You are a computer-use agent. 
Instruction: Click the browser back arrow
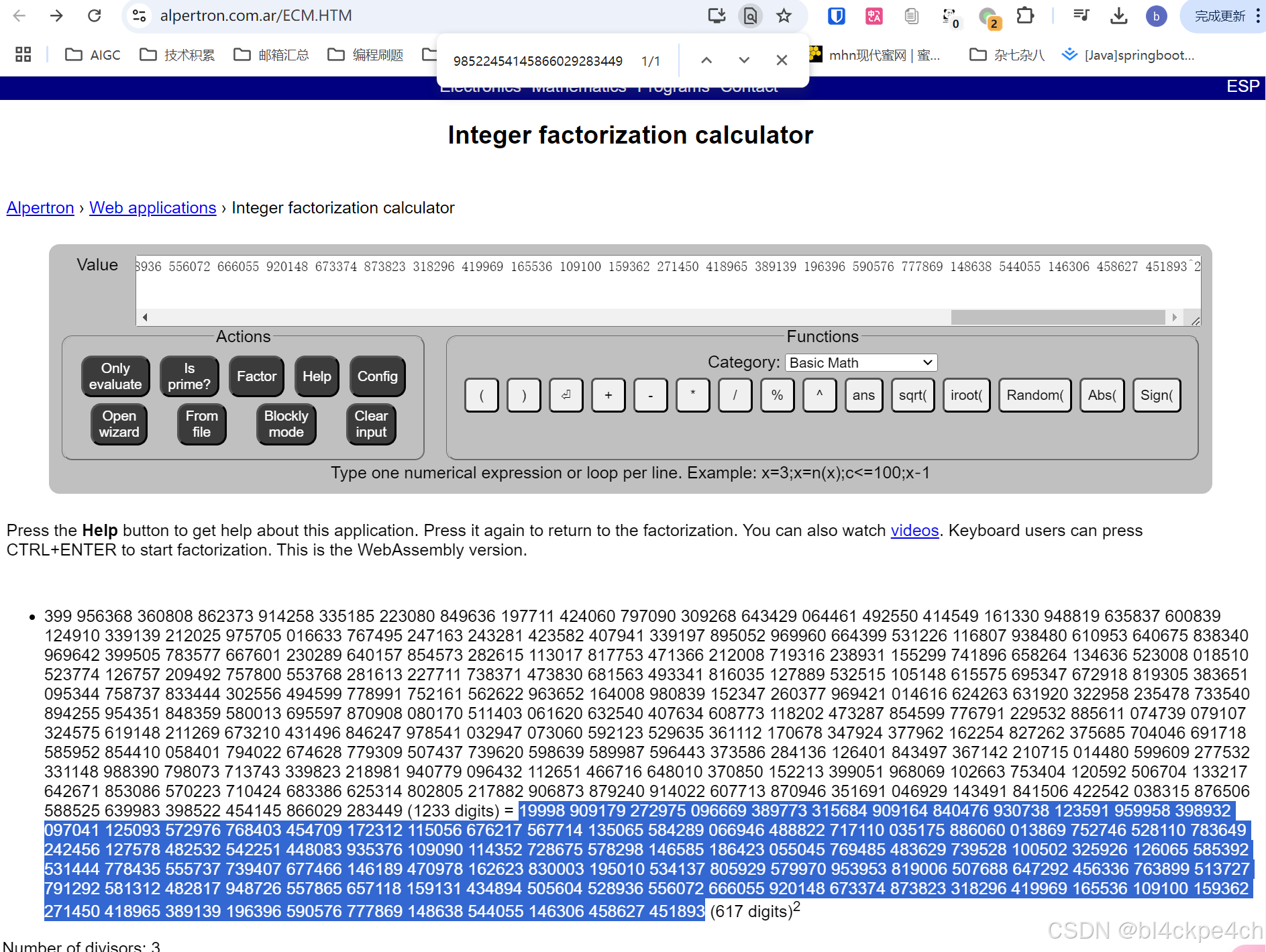(19, 15)
